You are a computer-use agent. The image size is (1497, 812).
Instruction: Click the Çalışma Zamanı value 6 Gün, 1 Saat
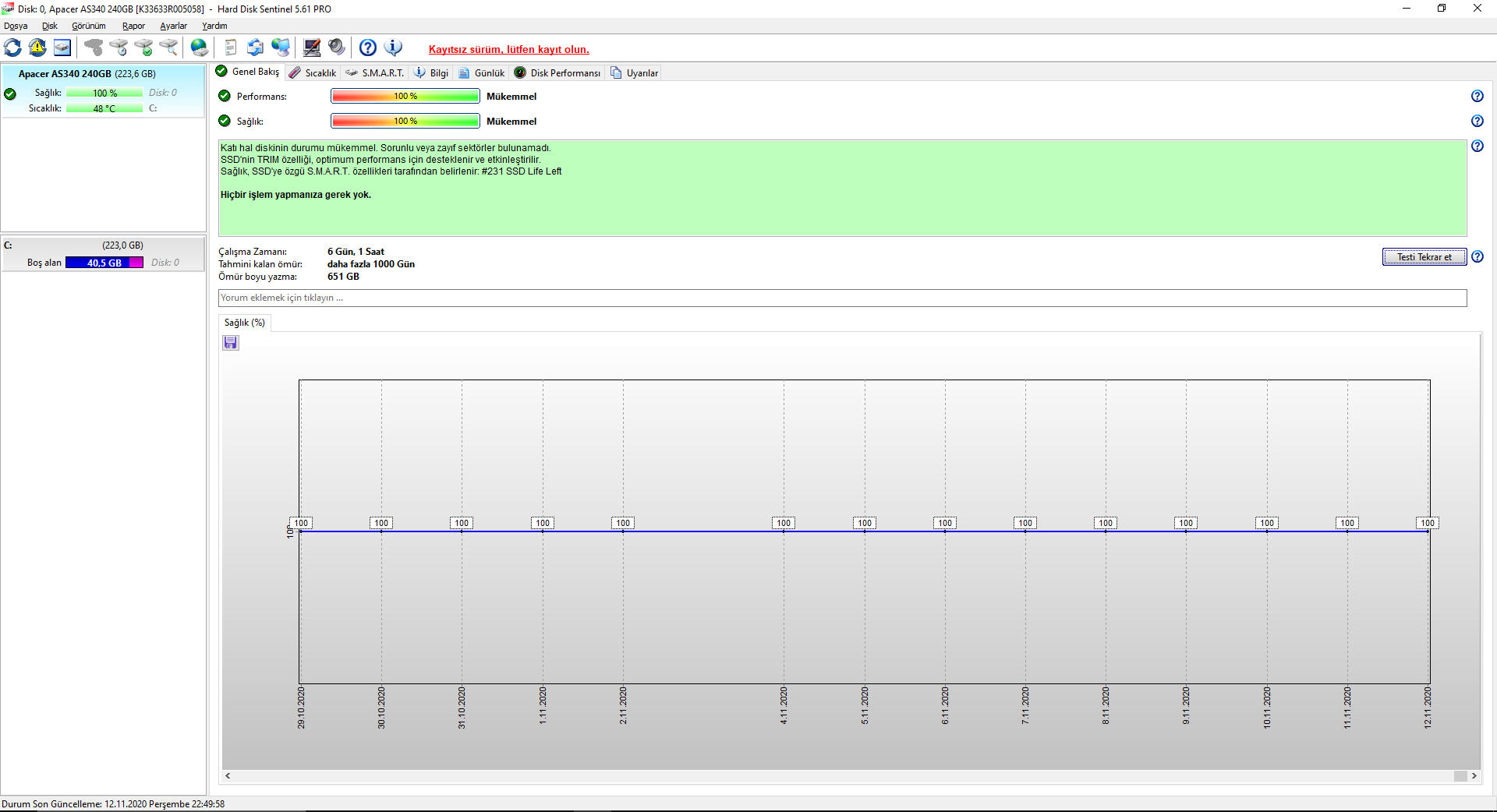tap(356, 252)
